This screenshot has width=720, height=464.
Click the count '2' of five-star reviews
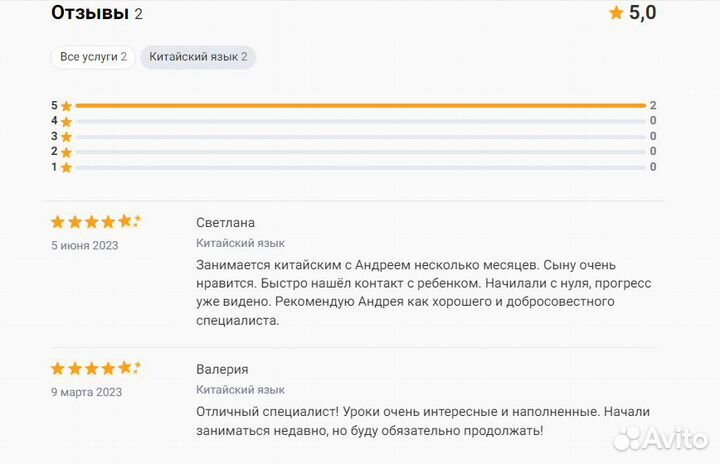pos(653,106)
